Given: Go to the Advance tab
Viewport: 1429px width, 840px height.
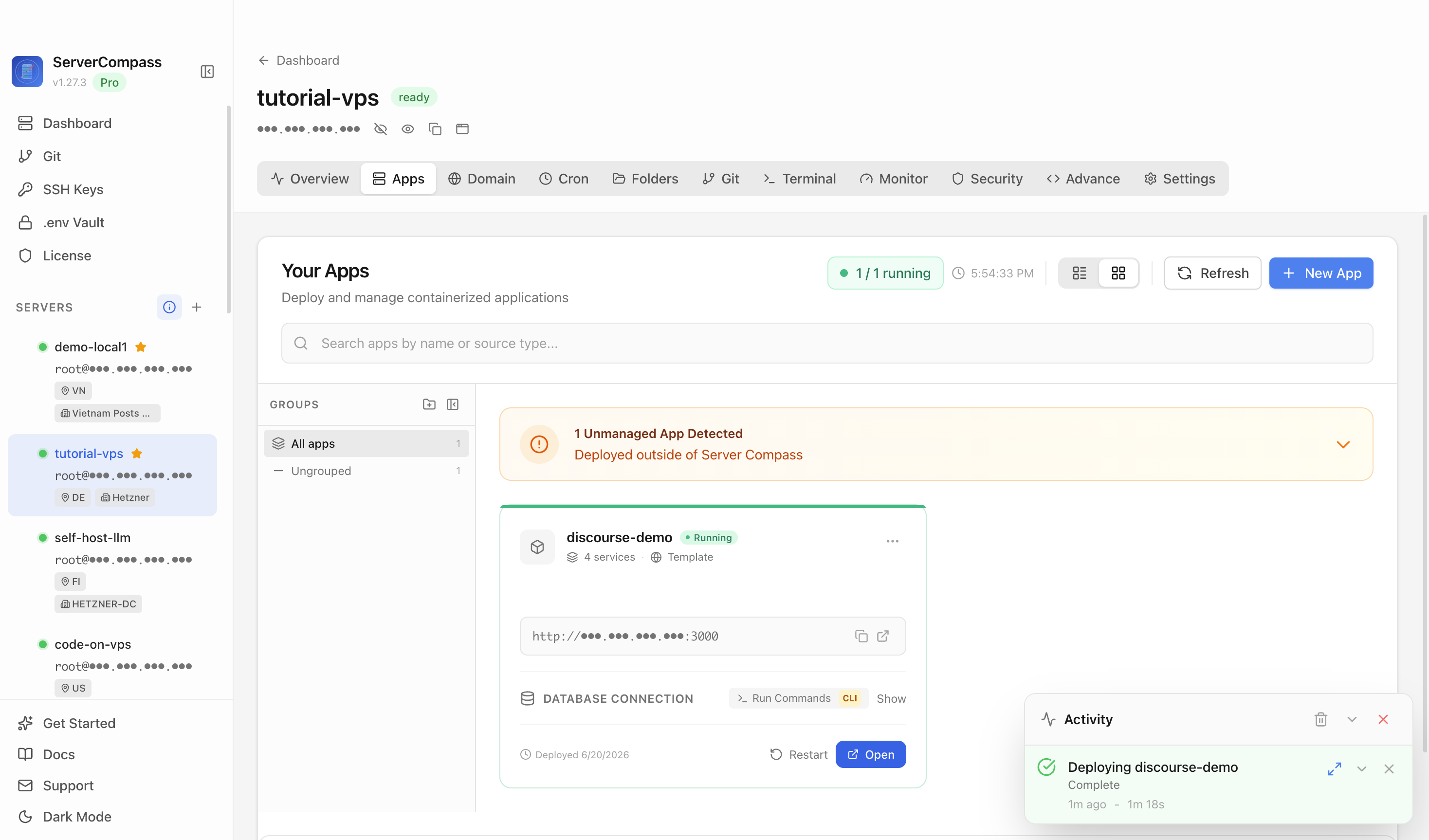Looking at the screenshot, I should click(1083, 179).
